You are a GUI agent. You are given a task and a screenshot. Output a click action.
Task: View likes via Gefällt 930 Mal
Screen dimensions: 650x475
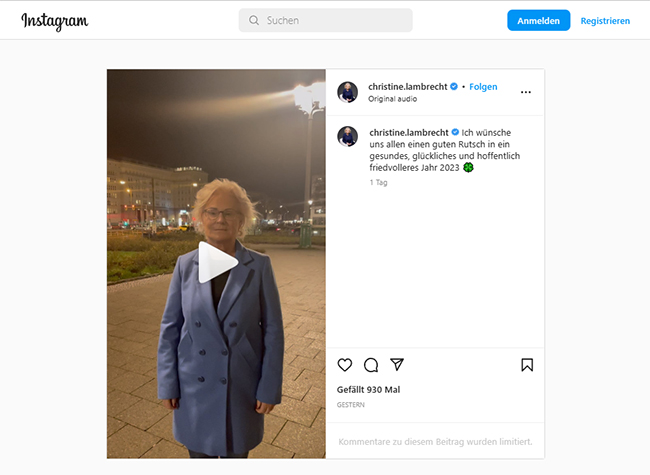pyautogui.click(x=368, y=389)
